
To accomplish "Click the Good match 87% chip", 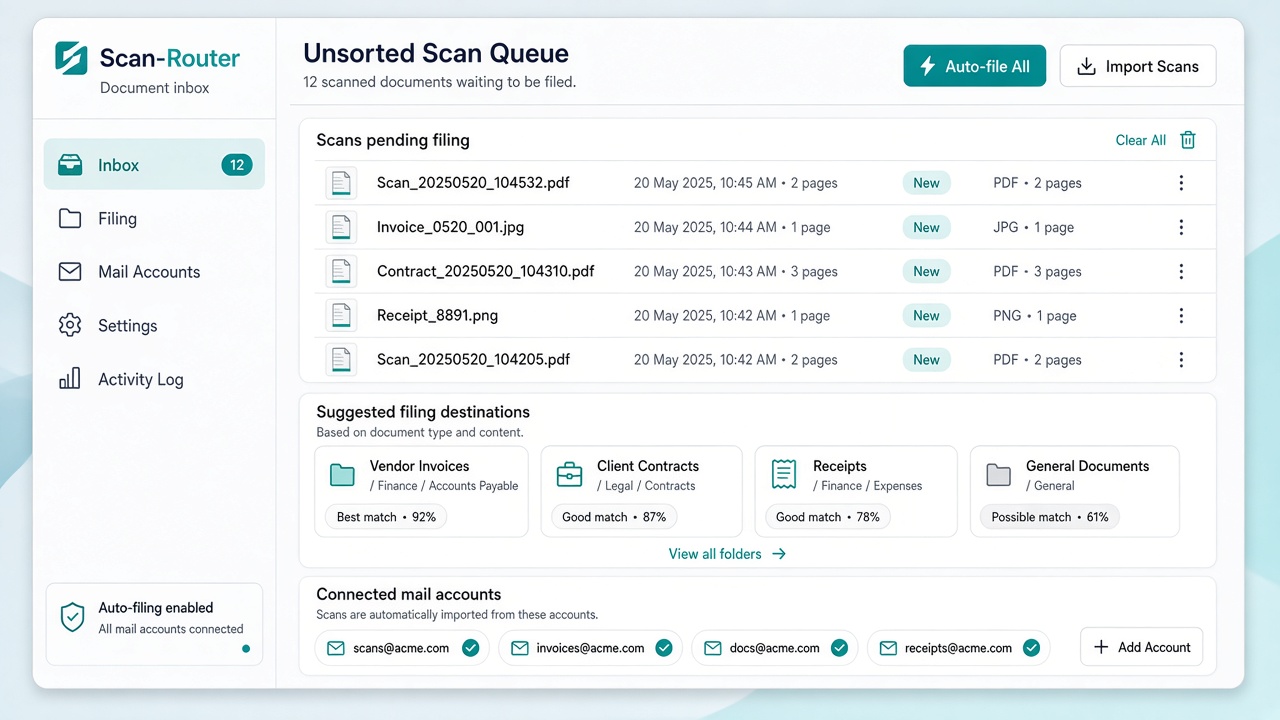I will coord(614,517).
